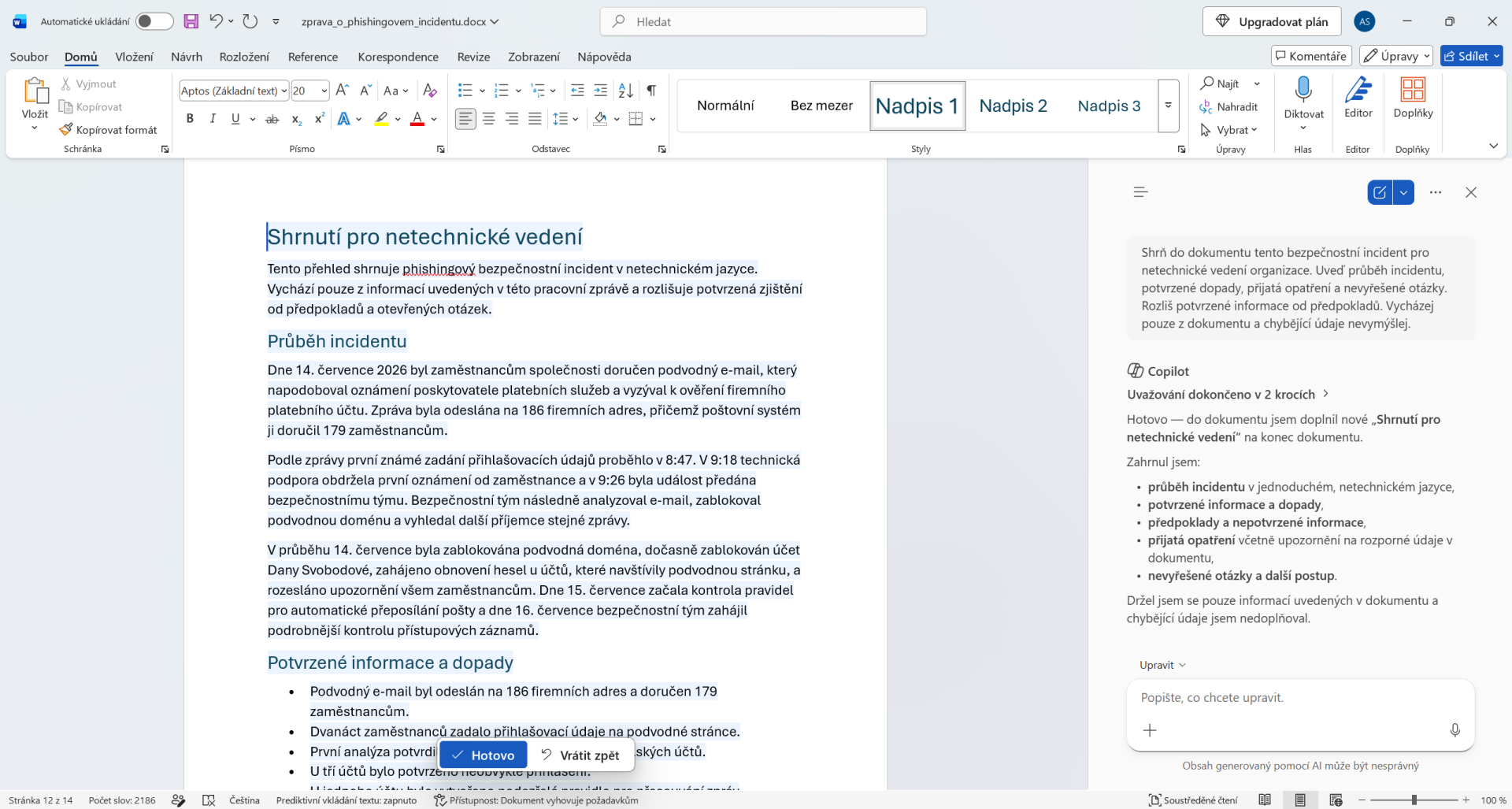Apply subscript formatting
Viewport: 1512px width, 809px height.
[x=296, y=119]
